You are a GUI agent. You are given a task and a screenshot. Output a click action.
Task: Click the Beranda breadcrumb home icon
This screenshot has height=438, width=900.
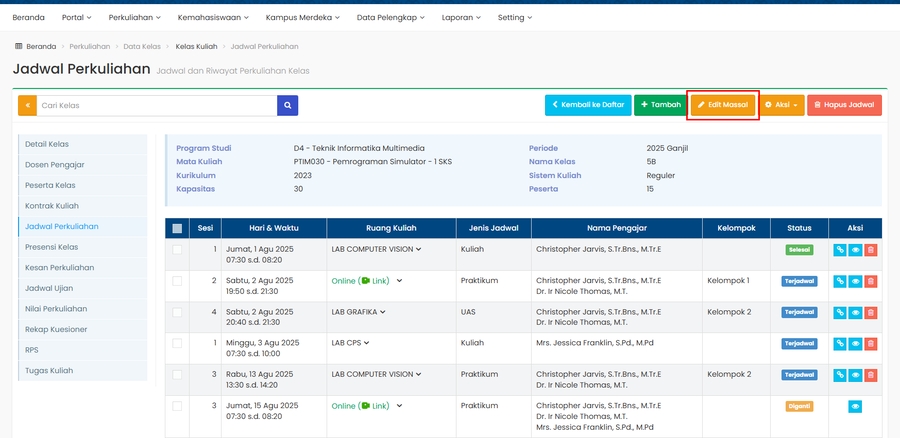[19, 46]
